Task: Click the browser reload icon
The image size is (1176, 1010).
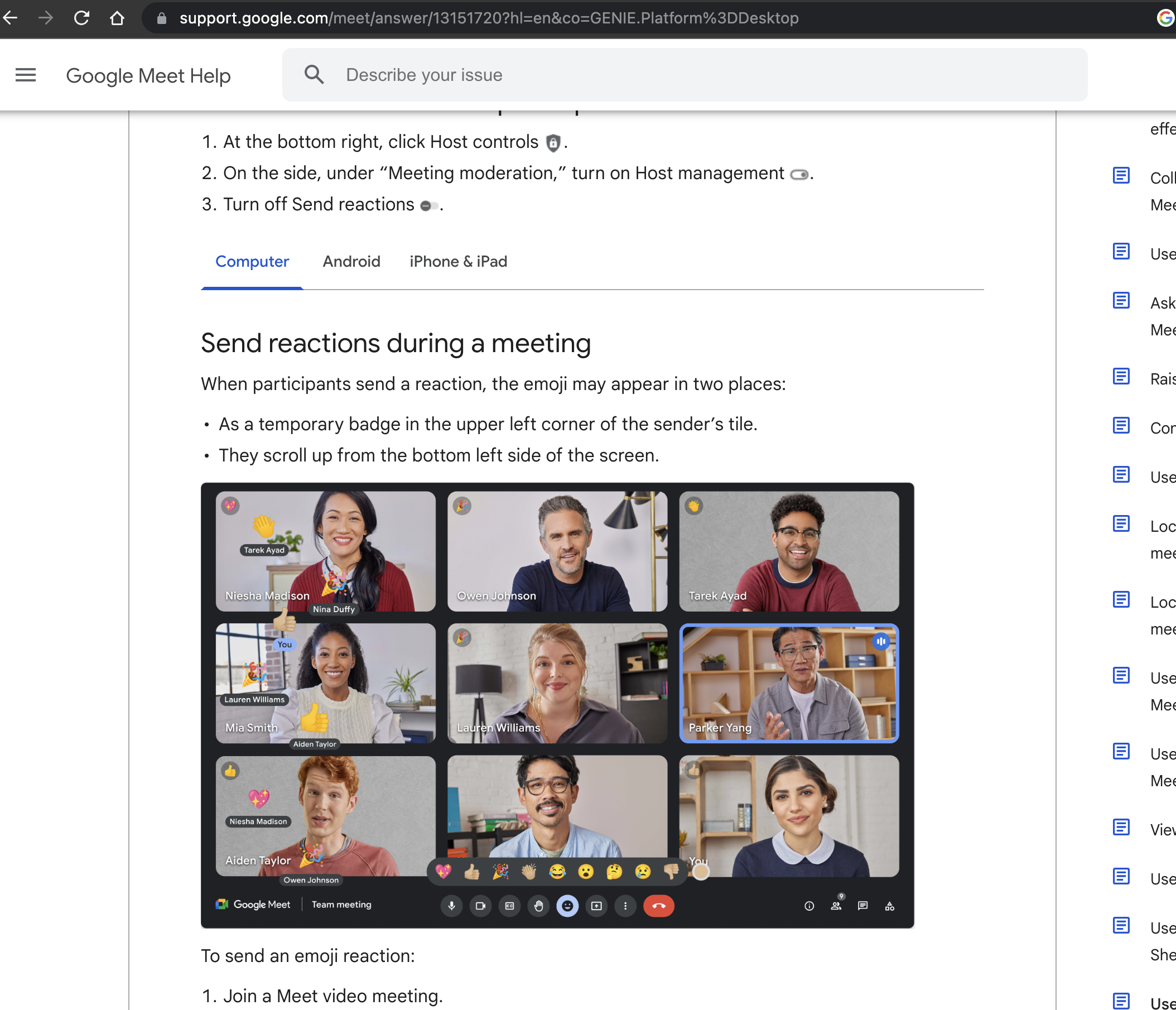Action: [x=82, y=18]
